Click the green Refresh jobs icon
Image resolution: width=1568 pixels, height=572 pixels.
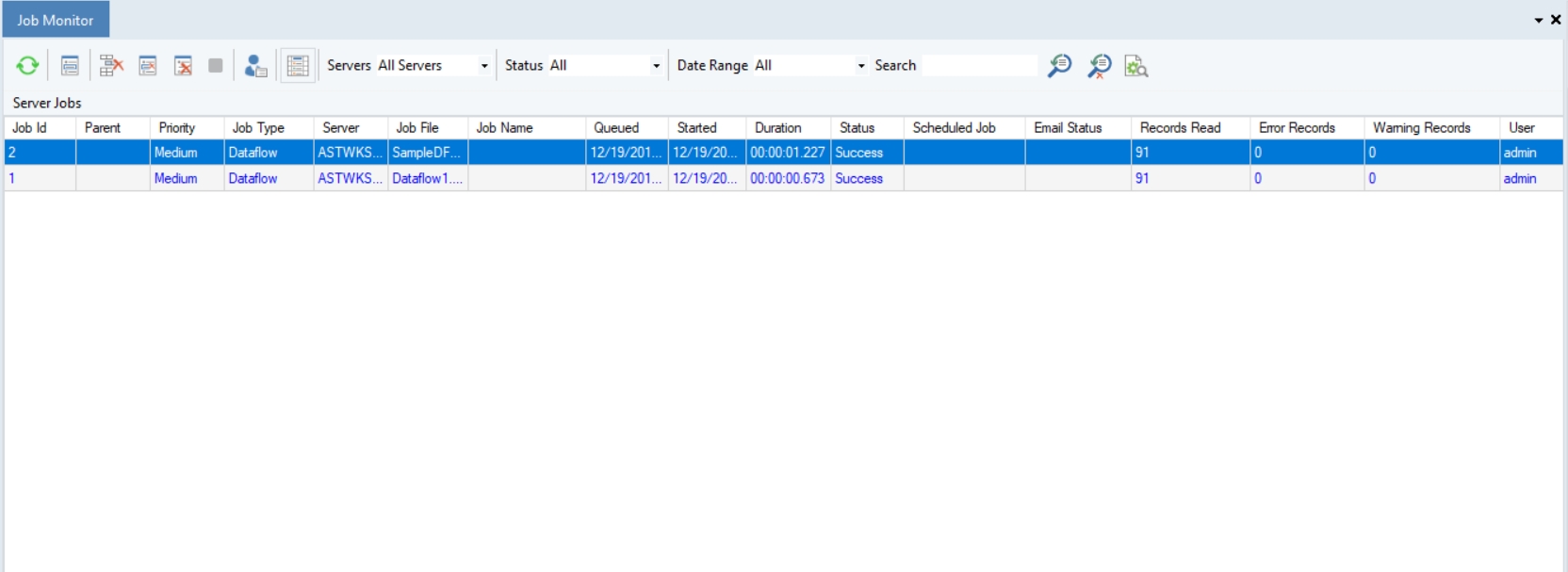pyautogui.click(x=27, y=65)
